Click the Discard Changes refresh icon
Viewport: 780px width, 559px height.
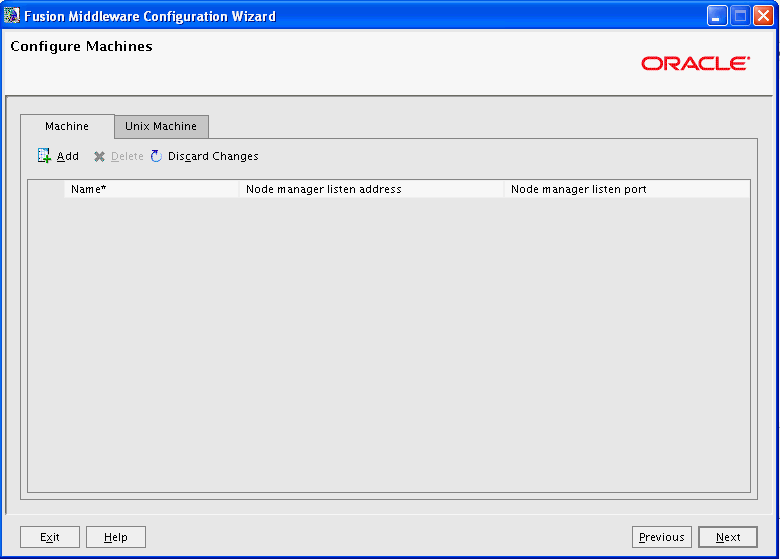[x=156, y=156]
